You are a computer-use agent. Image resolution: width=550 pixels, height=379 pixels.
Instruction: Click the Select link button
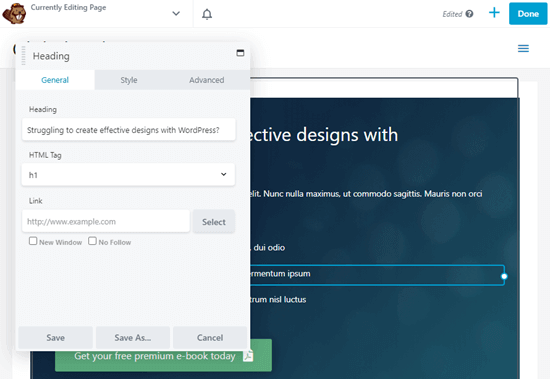point(214,222)
